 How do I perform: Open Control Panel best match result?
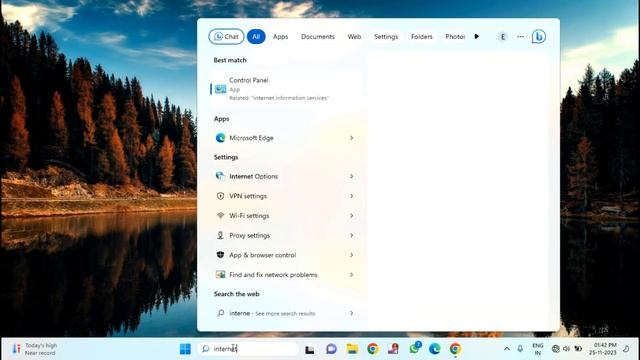tap(286, 89)
